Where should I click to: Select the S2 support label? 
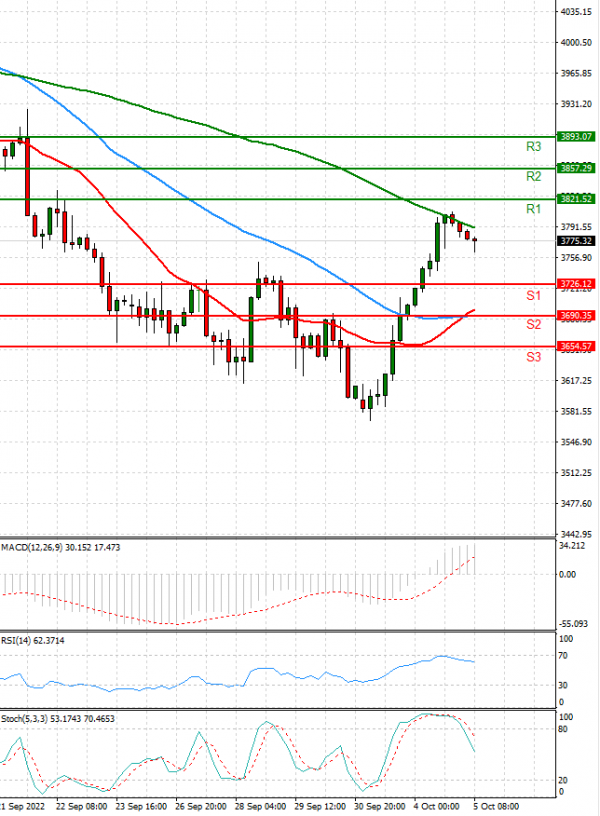pyautogui.click(x=533, y=325)
